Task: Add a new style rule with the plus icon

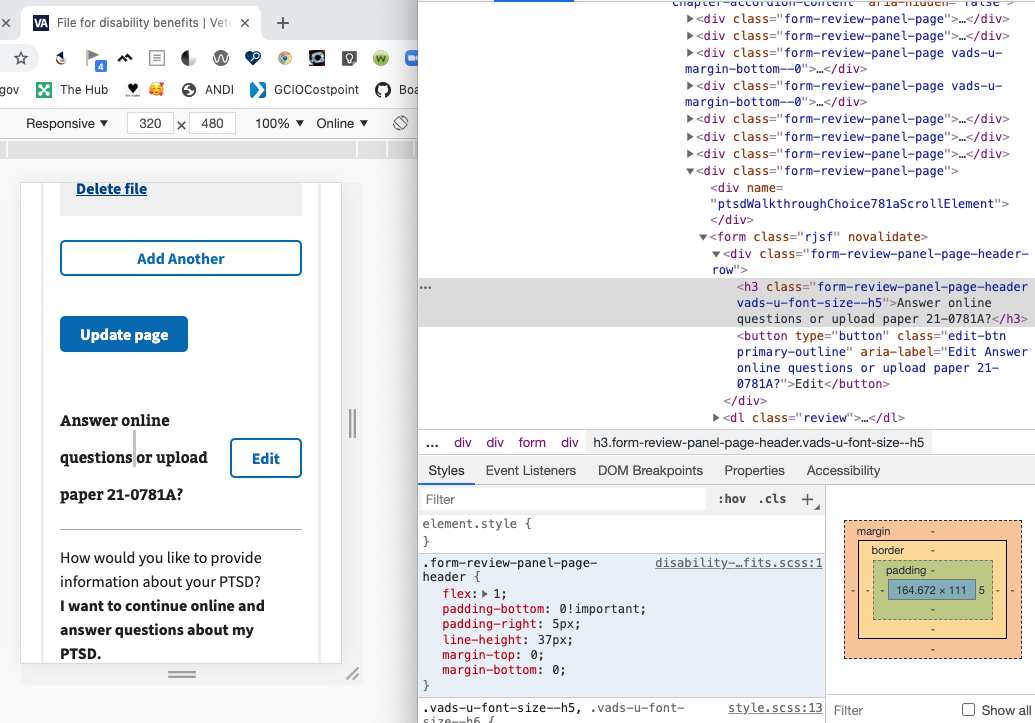Action: click(808, 499)
